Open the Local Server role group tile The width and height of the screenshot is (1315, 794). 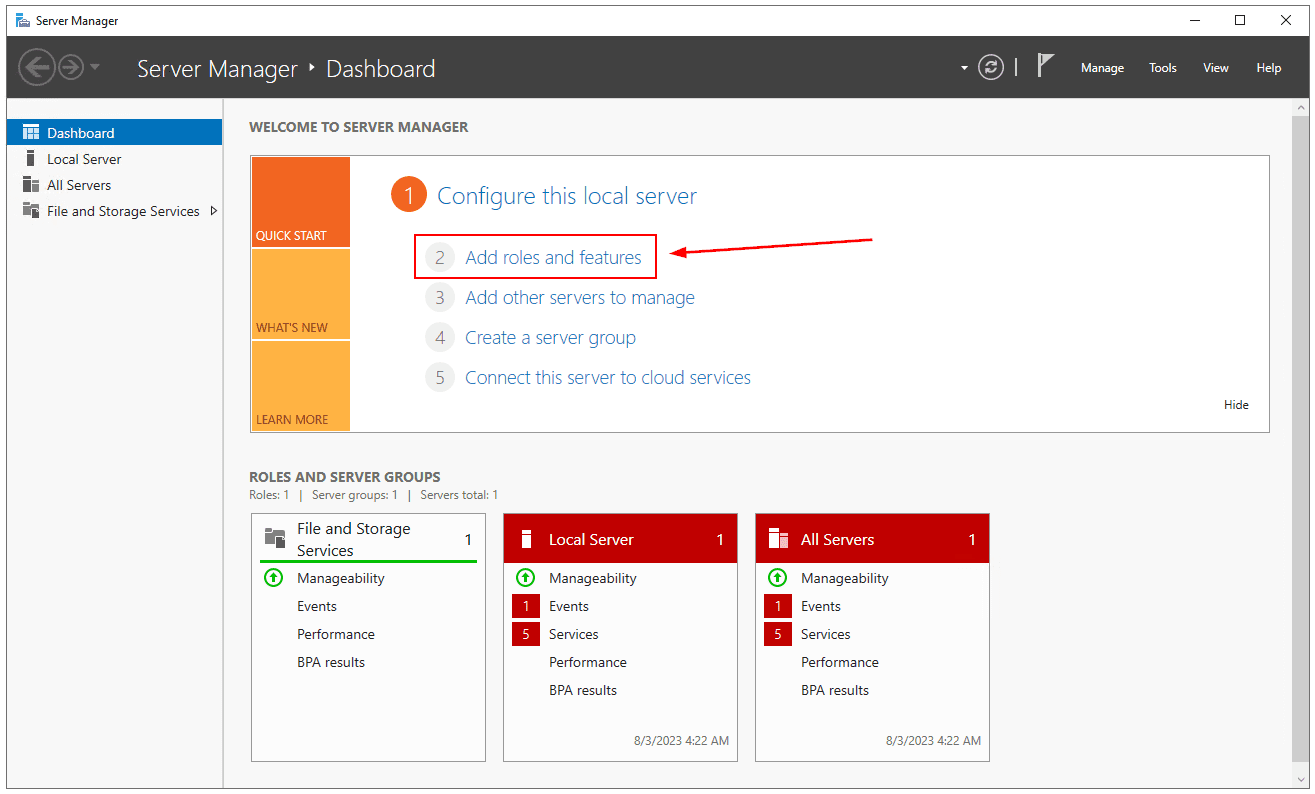coord(591,538)
